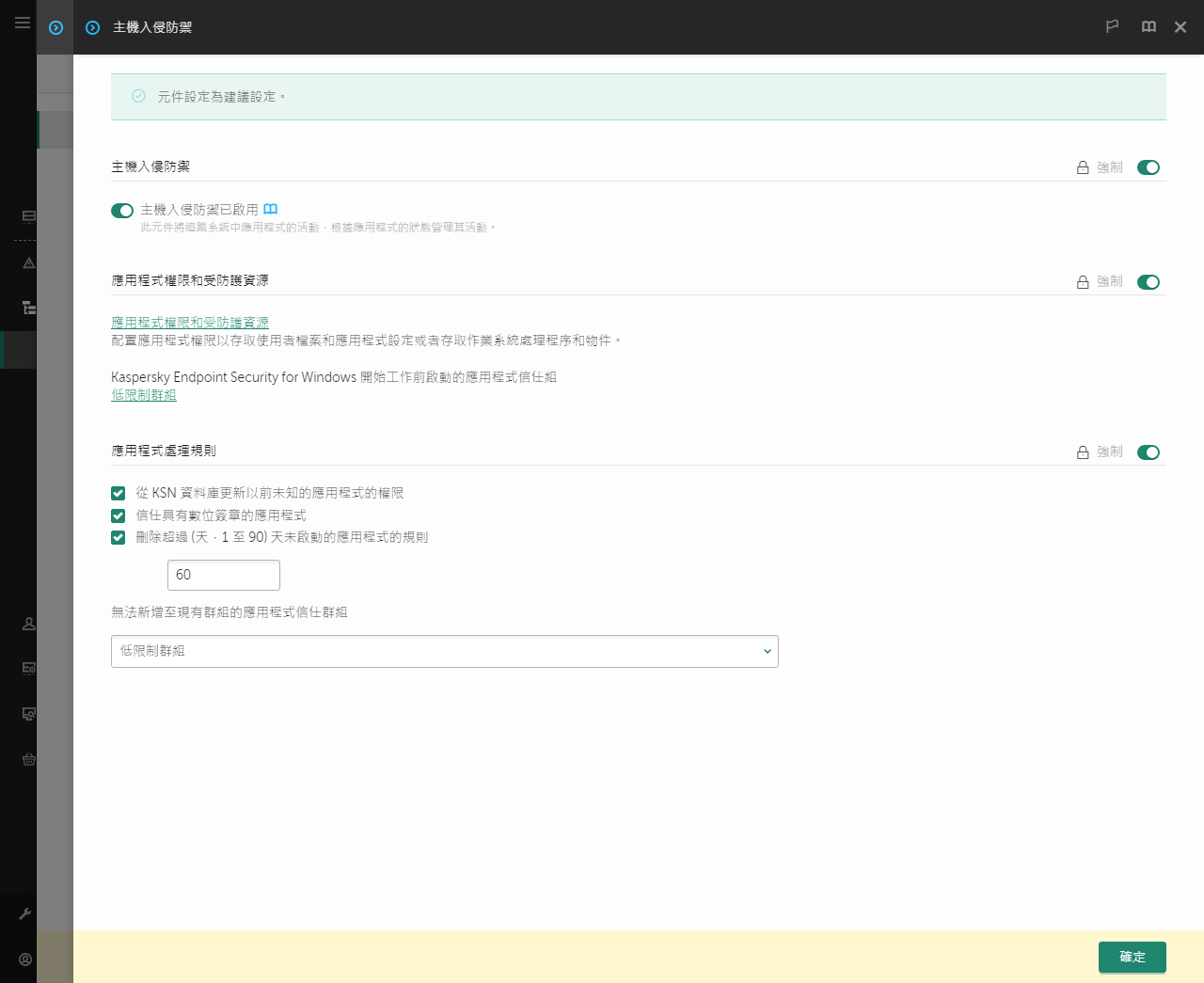Click the days input field showing 60
1204x983 pixels.
[x=224, y=575]
